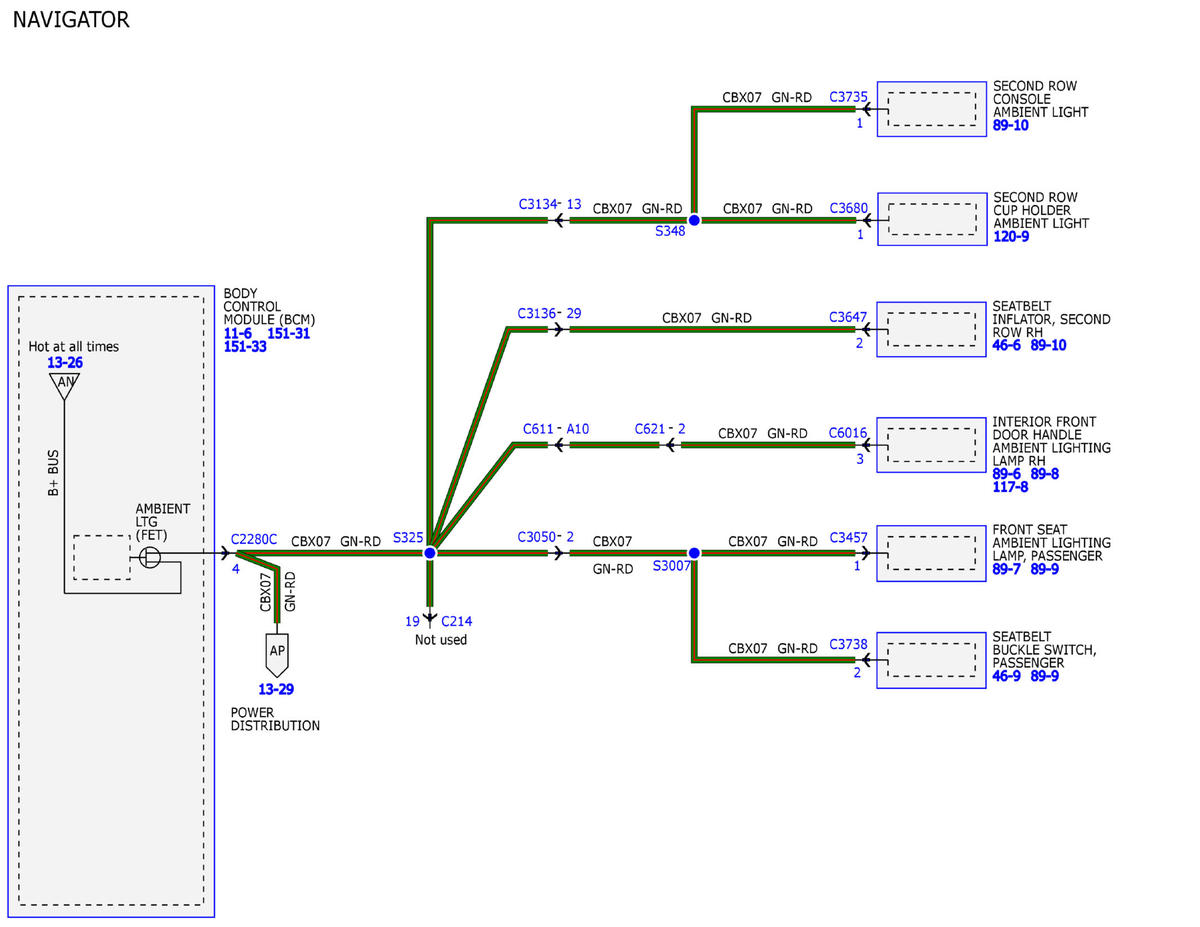Click the C3136 connector arrow symbol
The width and height of the screenshot is (1200, 927).
coord(558,329)
